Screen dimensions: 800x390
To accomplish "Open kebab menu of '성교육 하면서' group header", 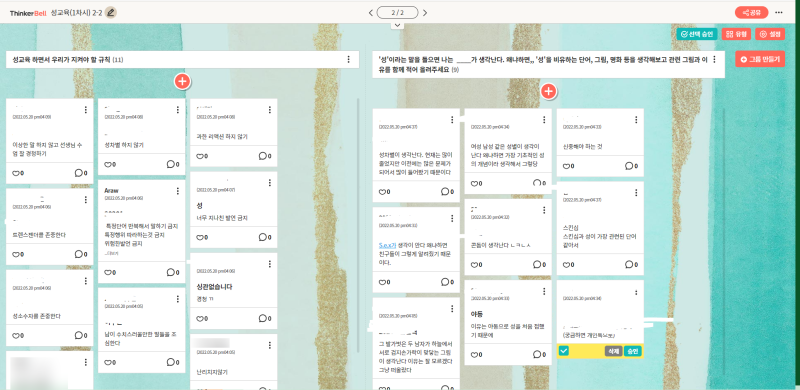I will [348, 60].
